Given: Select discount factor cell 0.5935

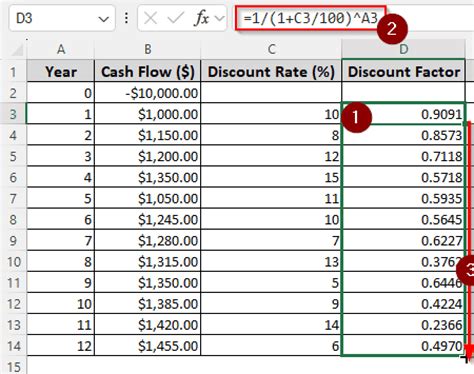Looking at the screenshot, I should point(403,199).
